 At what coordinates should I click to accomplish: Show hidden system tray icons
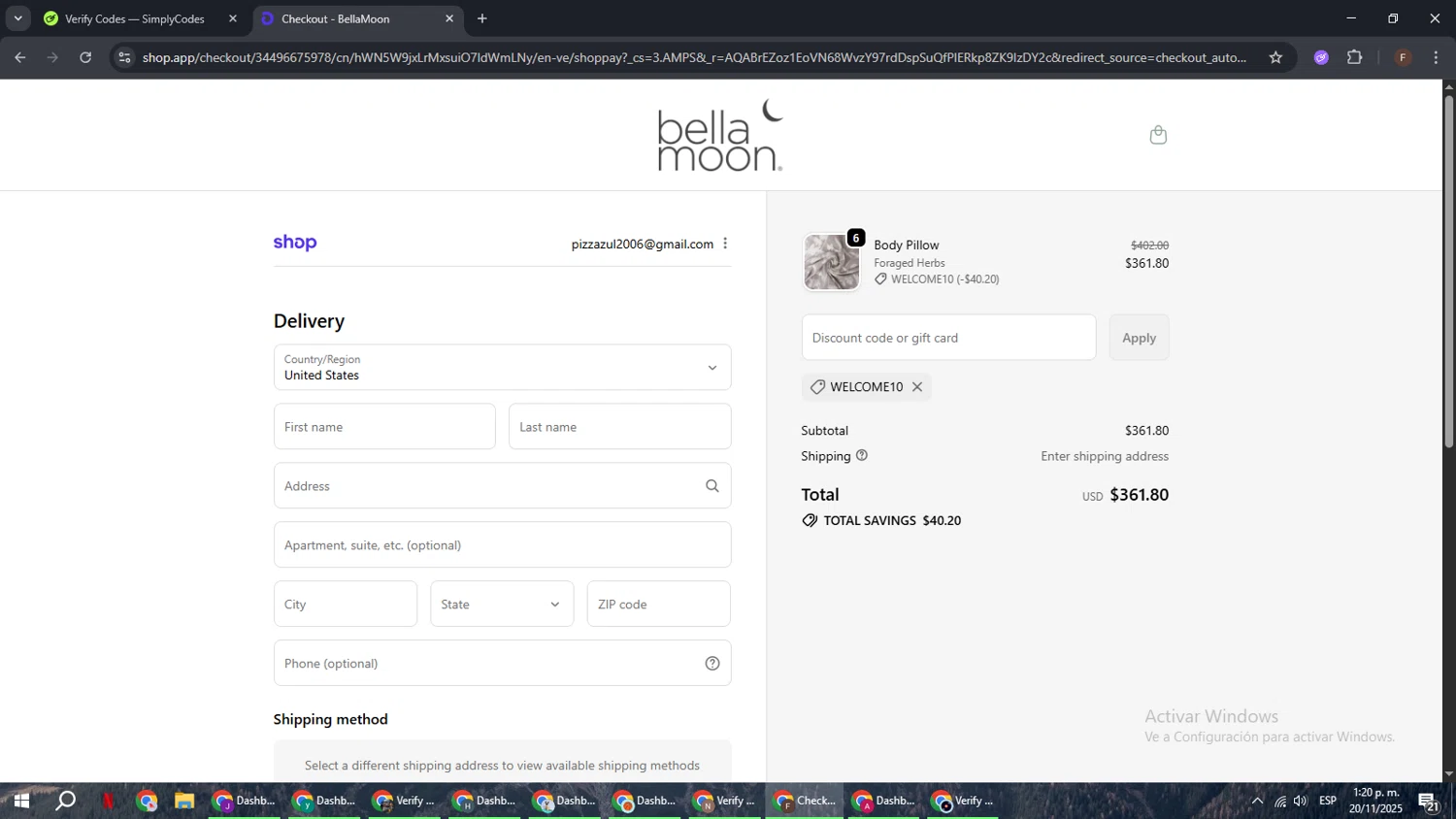pos(1257,801)
